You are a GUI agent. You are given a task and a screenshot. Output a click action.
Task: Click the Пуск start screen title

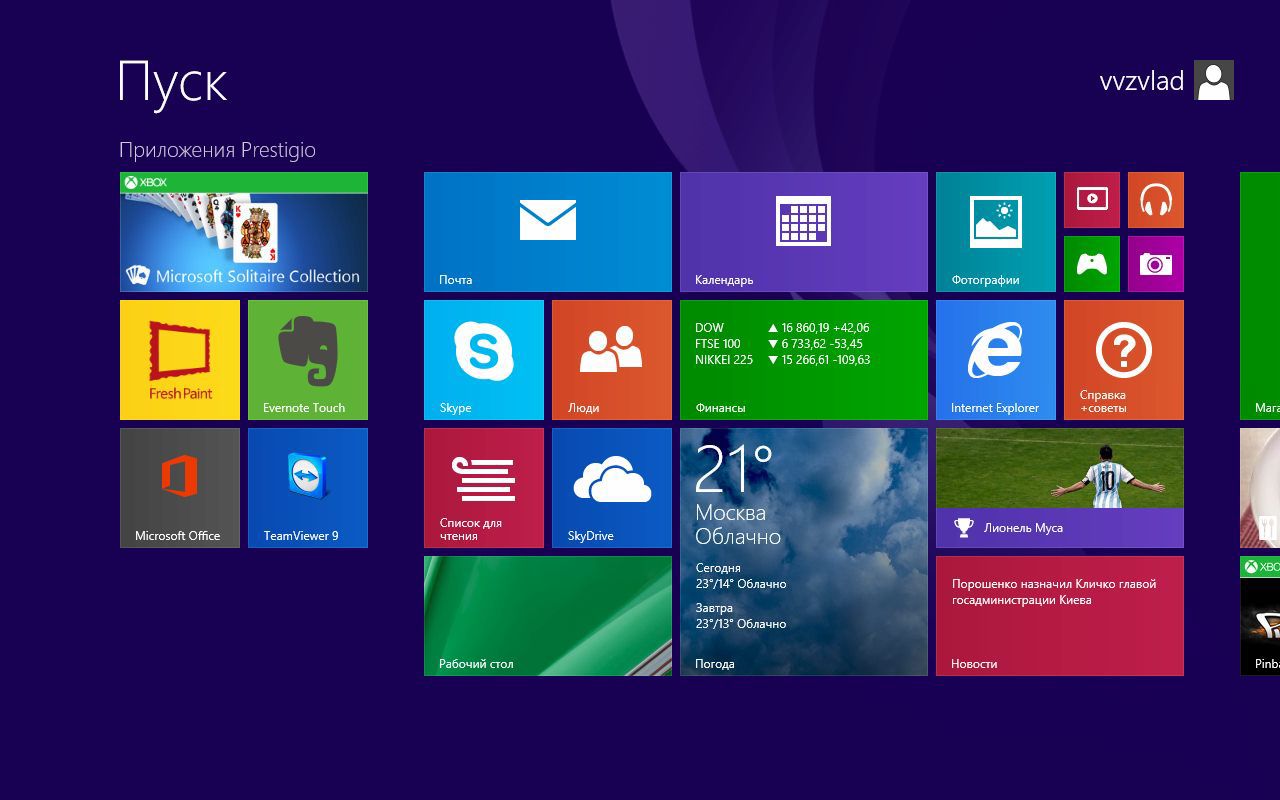(x=173, y=82)
